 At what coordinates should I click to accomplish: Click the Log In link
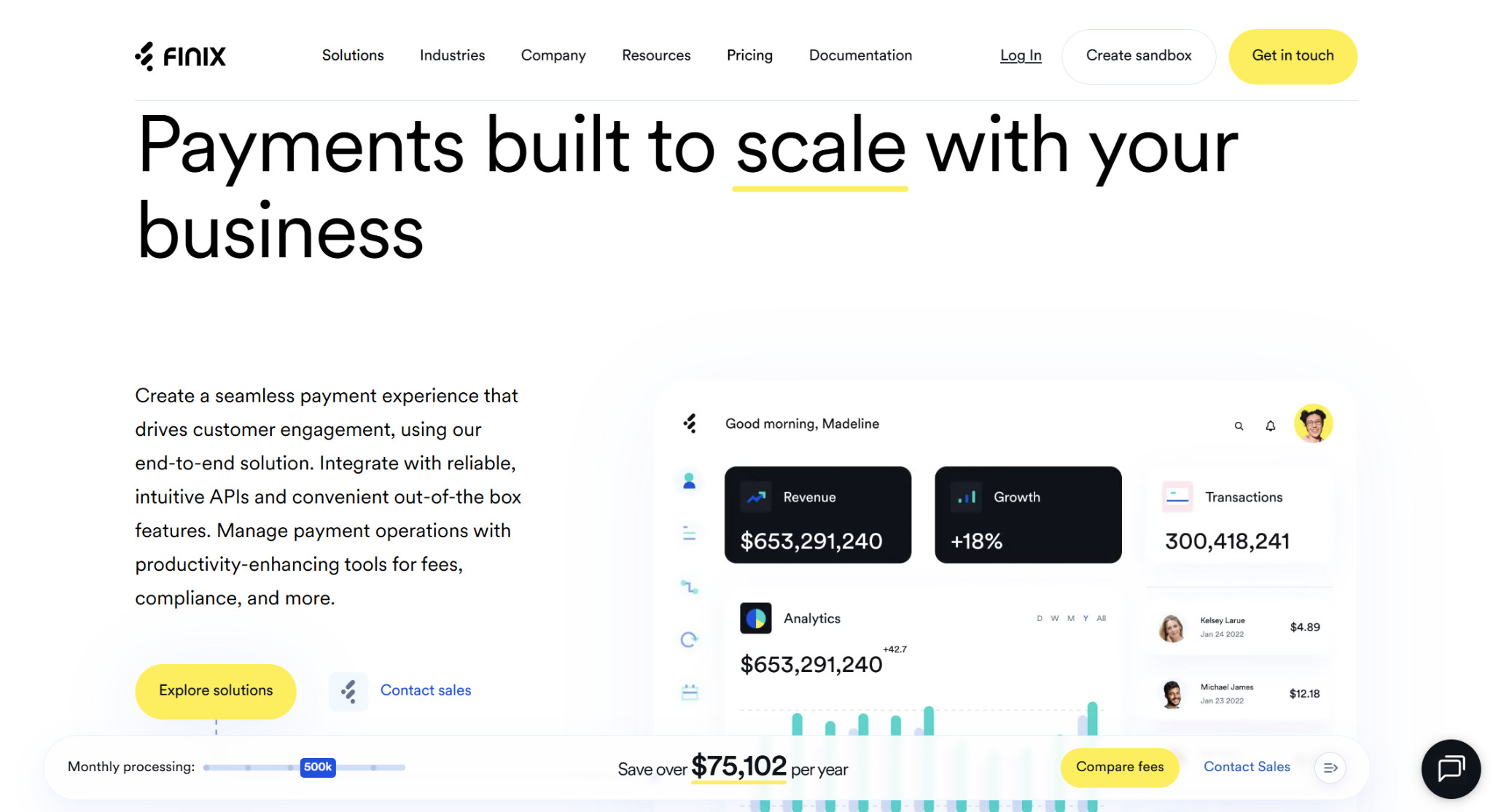(x=1021, y=55)
